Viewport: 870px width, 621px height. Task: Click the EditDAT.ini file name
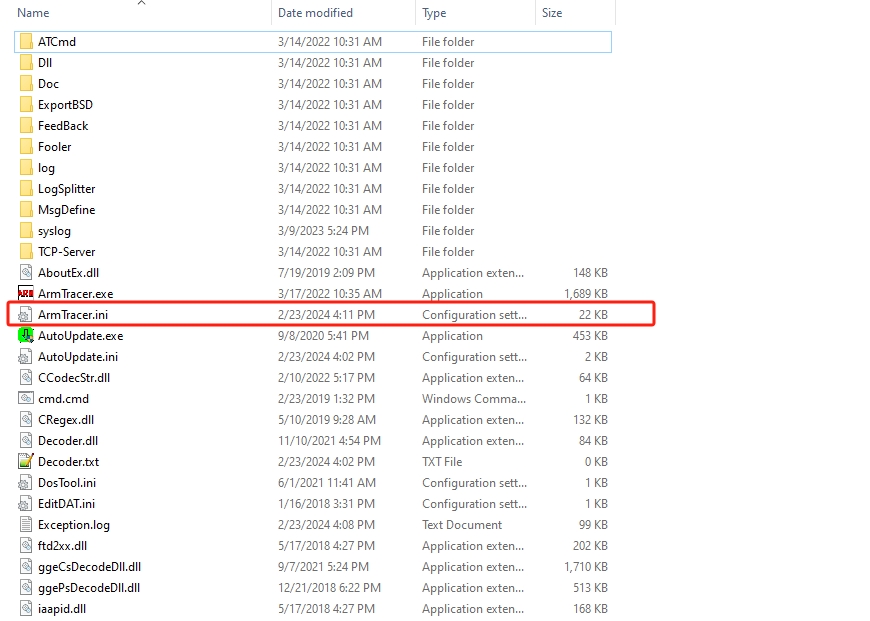click(x=67, y=504)
